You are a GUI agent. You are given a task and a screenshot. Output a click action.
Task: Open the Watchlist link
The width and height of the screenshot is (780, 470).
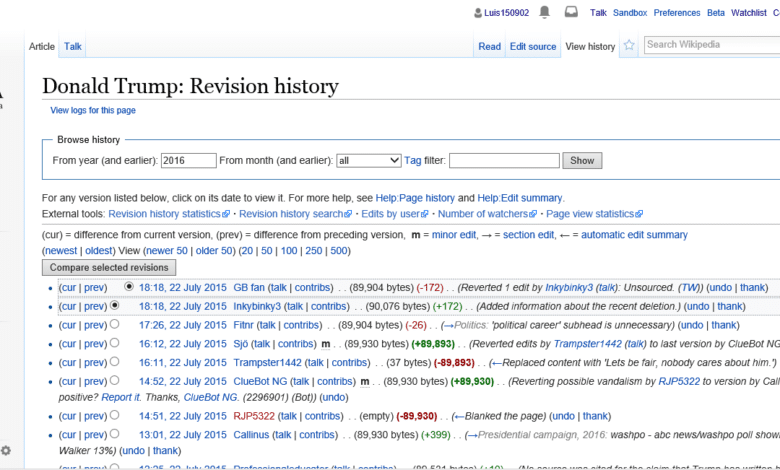pyautogui.click(x=749, y=13)
